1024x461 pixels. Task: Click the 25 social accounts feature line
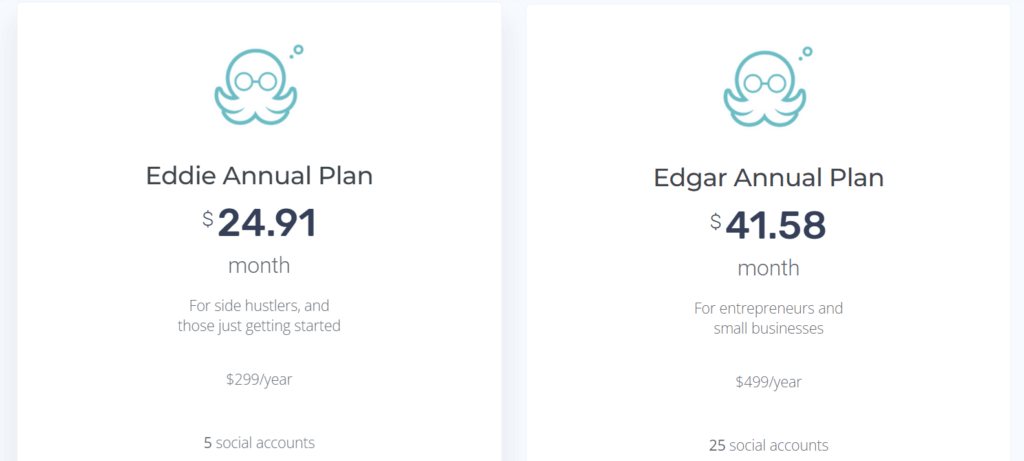[769, 446]
